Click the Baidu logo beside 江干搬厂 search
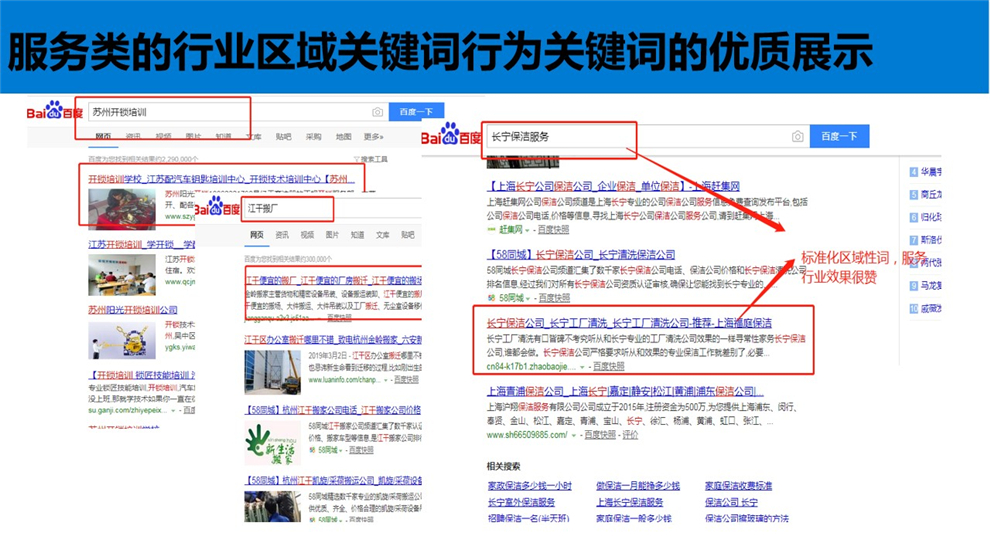Screen dimensions: 990x556 point(216,208)
